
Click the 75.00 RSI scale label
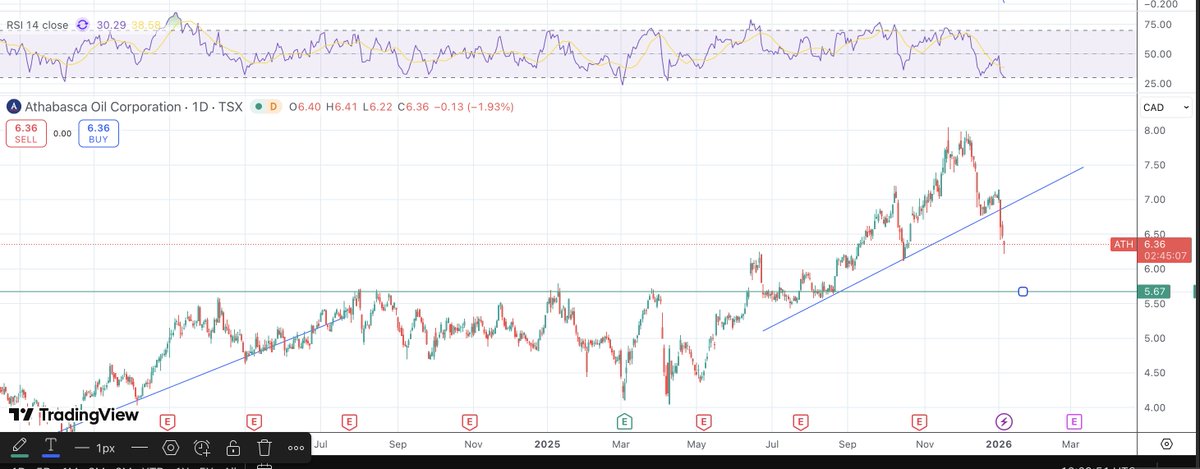click(1158, 24)
